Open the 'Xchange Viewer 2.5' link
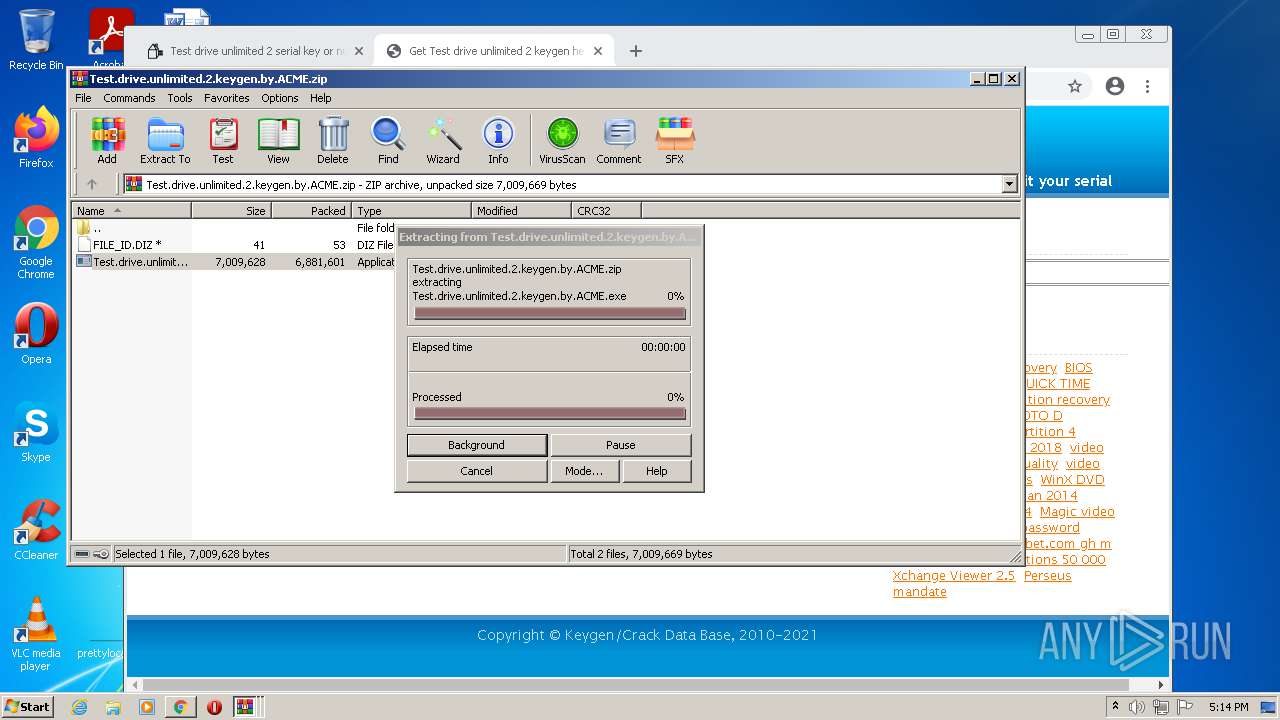 click(954, 576)
